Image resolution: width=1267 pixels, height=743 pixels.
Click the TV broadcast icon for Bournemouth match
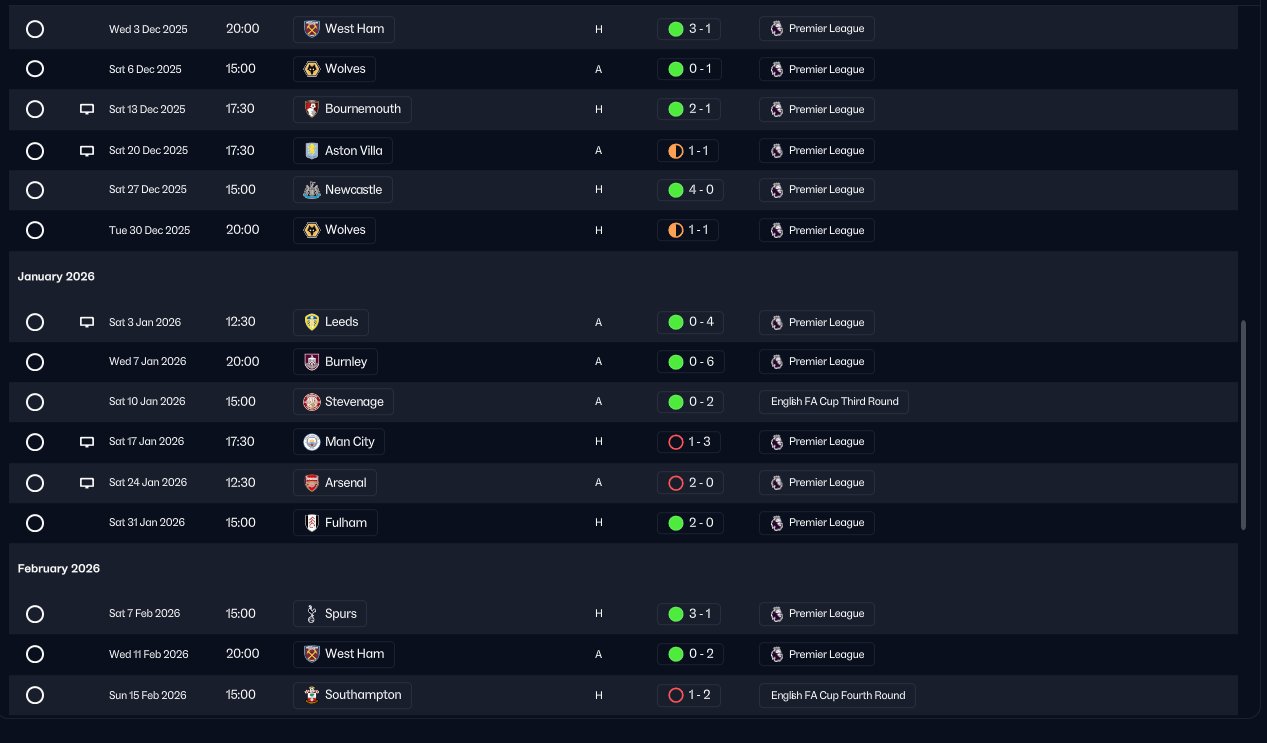87,109
